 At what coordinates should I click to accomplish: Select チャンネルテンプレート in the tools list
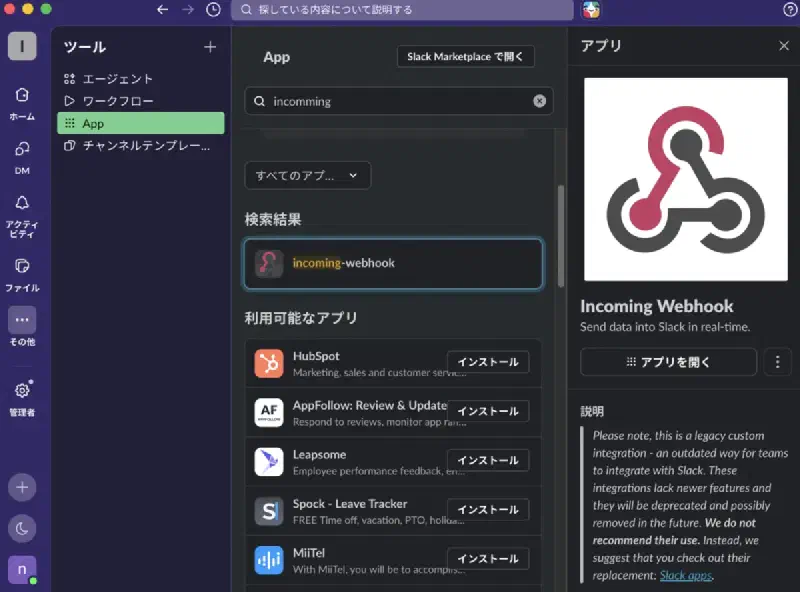[x=140, y=146]
